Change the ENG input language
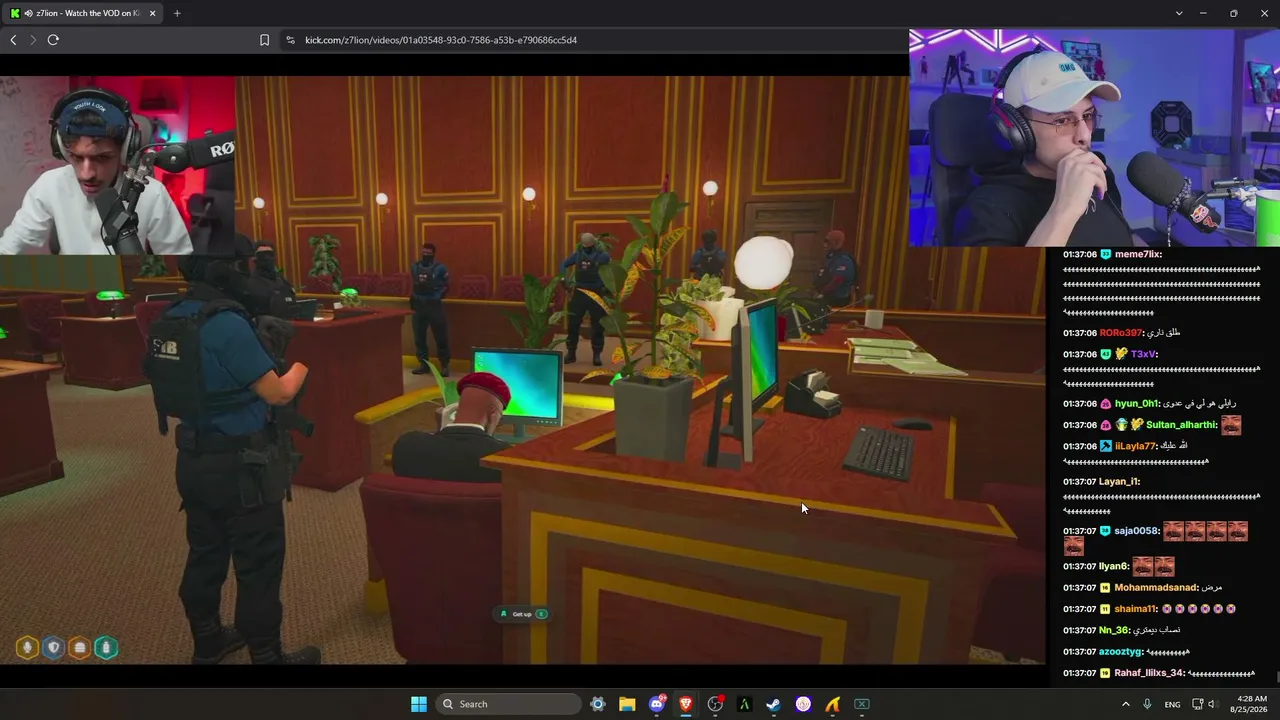Viewport: 1280px width, 720px height. (1172, 704)
